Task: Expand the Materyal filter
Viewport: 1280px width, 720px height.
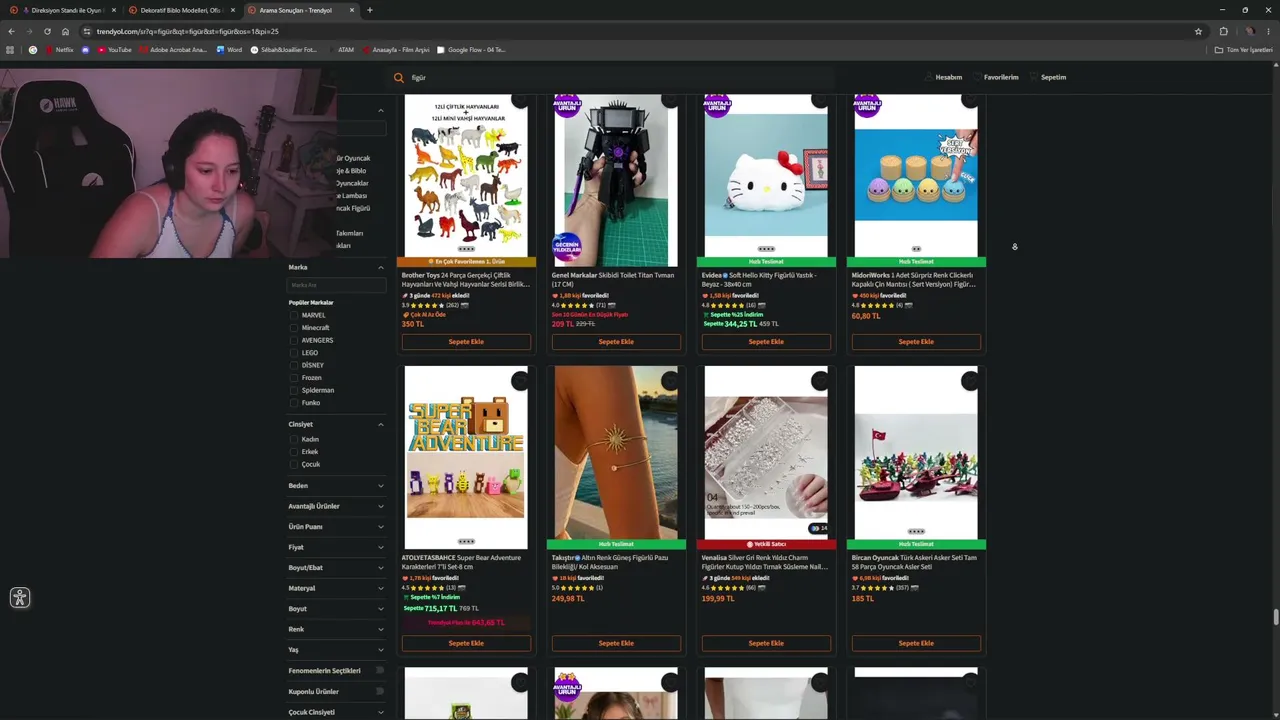Action: pyautogui.click(x=337, y=588)
